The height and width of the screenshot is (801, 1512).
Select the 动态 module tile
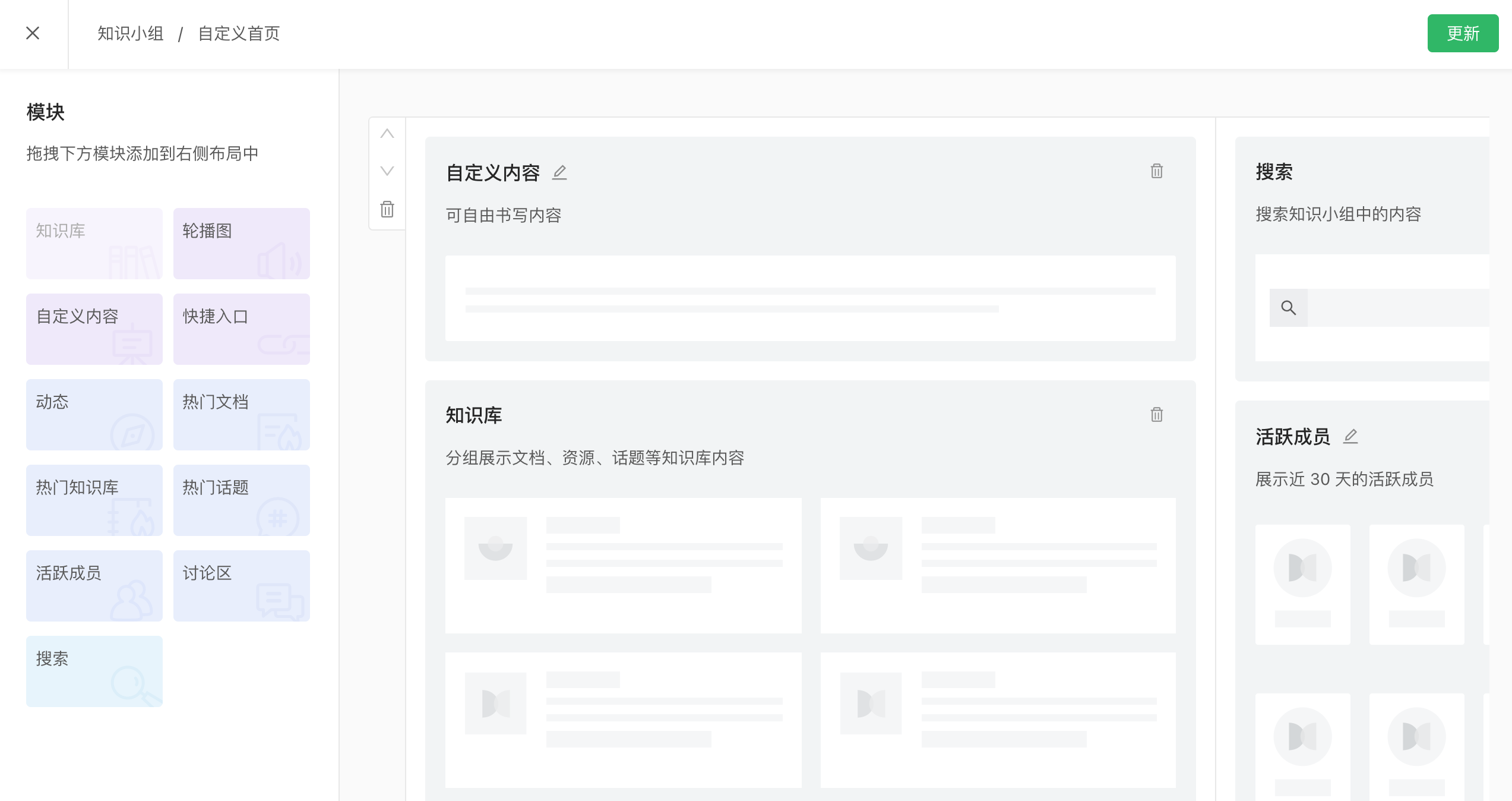coord(94,415)
